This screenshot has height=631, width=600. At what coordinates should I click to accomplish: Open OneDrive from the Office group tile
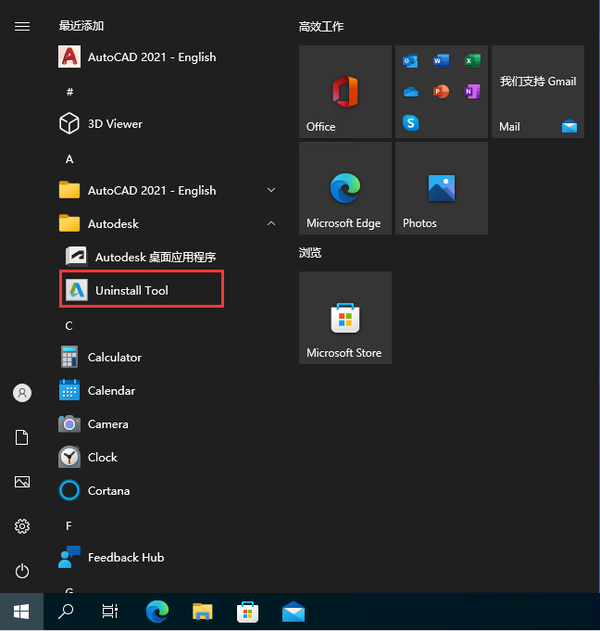point(410,92)
